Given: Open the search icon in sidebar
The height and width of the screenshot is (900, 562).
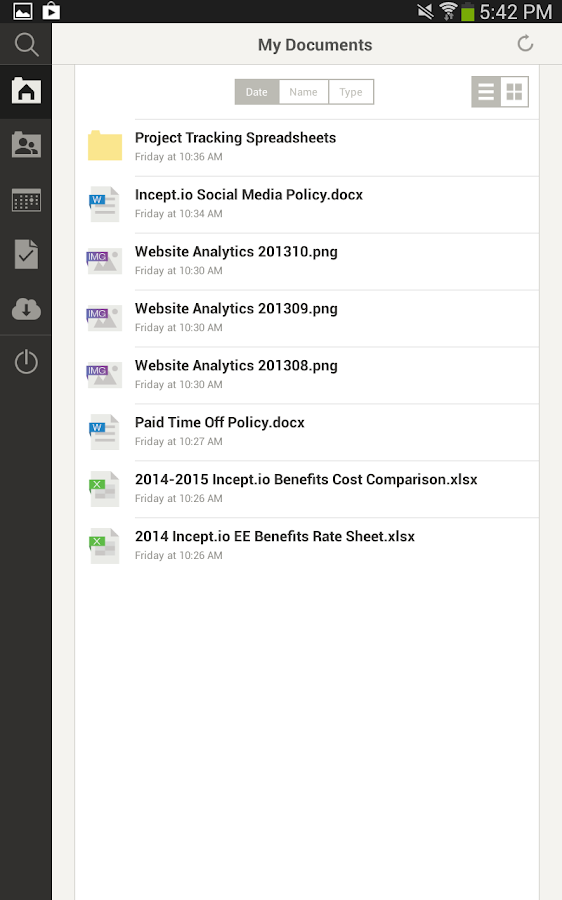Looking at the screenshot, I should pos(26,44).
